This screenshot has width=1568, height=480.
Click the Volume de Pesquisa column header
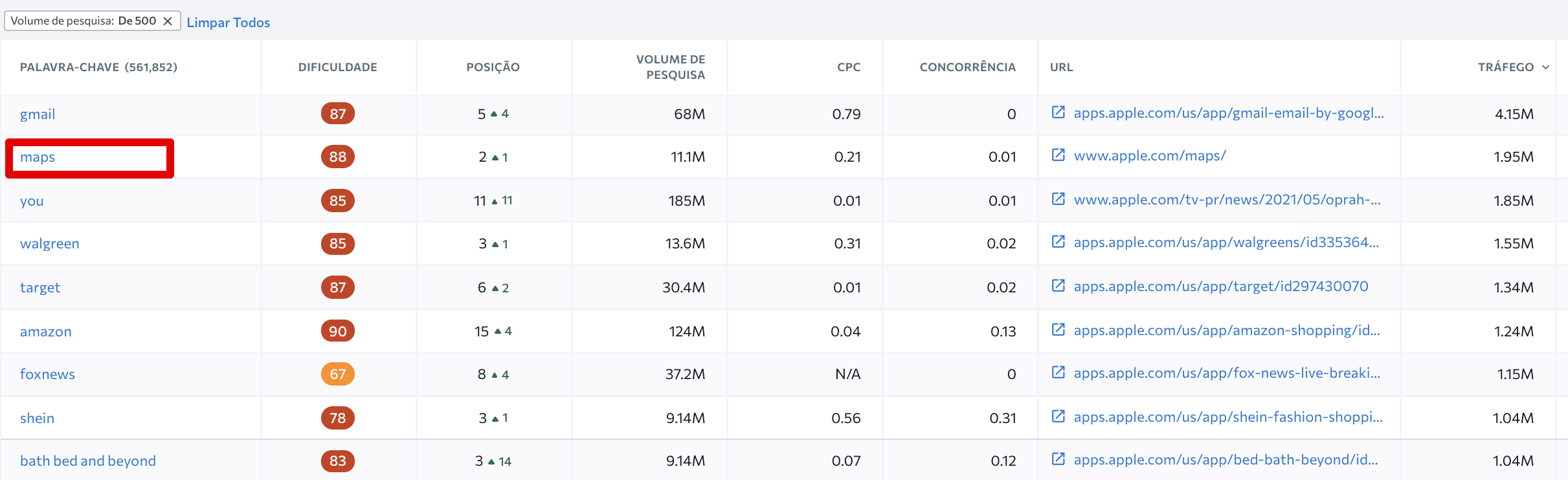tap(670, 67)
